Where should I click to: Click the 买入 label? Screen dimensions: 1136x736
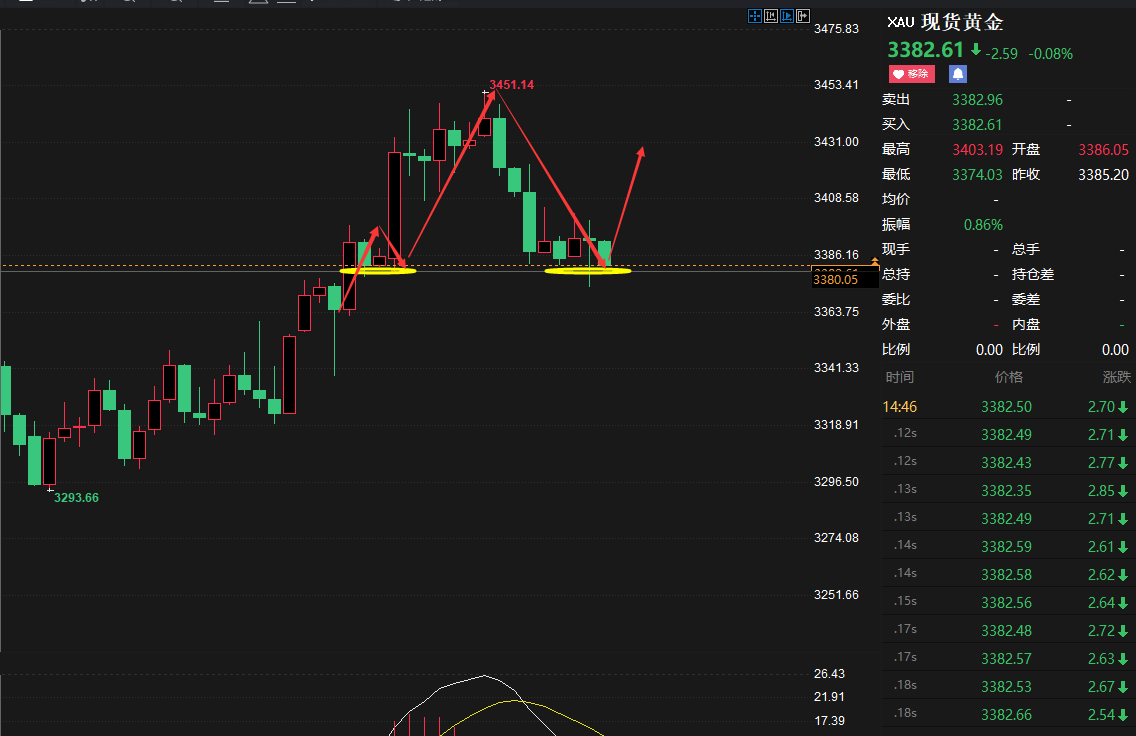[895, 125]
